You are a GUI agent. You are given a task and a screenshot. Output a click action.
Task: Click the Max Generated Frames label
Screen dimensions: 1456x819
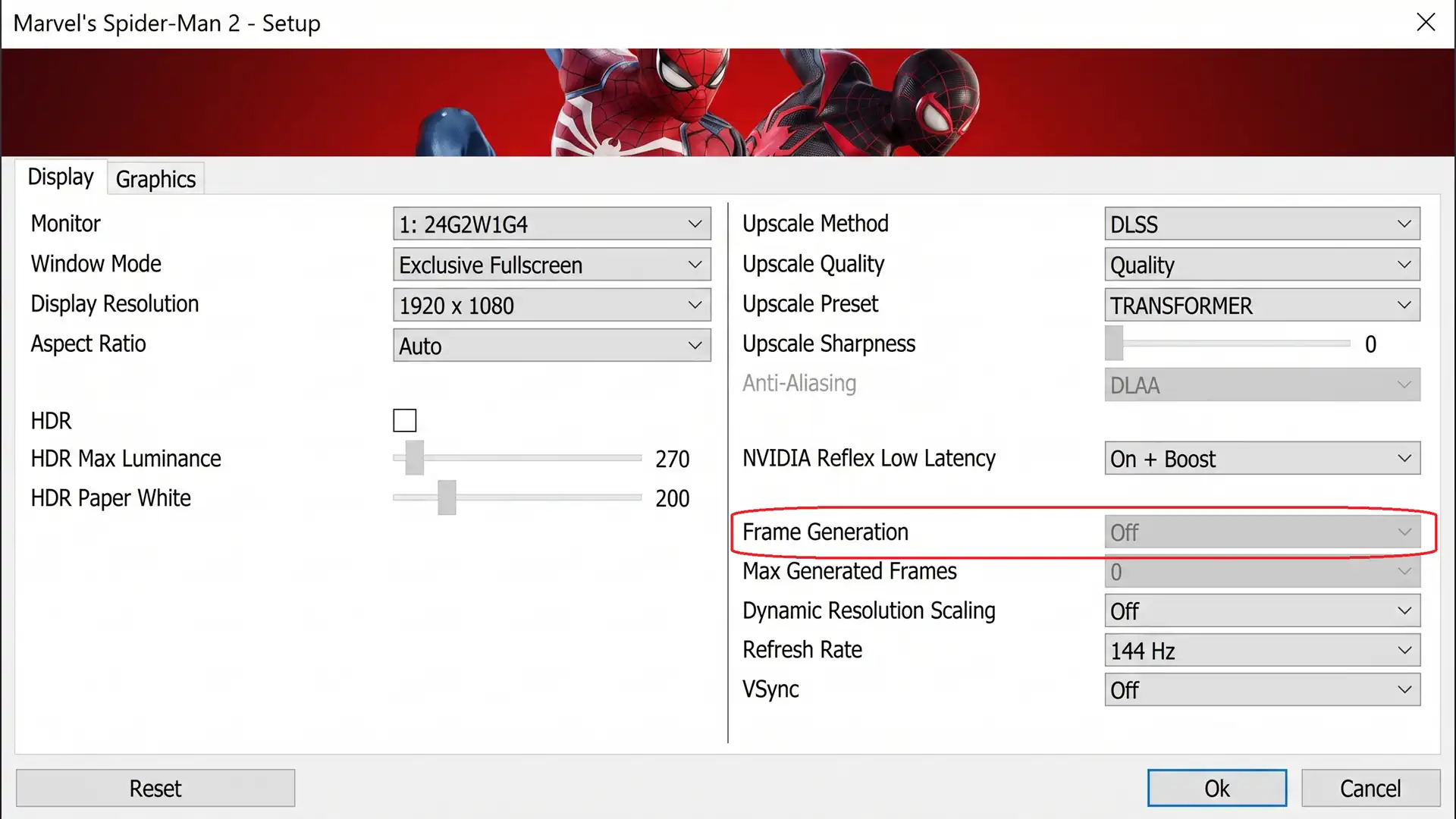point(849,571)
